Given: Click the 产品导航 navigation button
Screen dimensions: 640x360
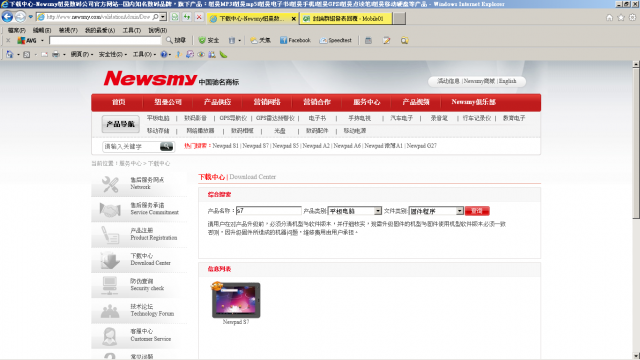Looking at the screenshot, I should click(x=120, y=124).
